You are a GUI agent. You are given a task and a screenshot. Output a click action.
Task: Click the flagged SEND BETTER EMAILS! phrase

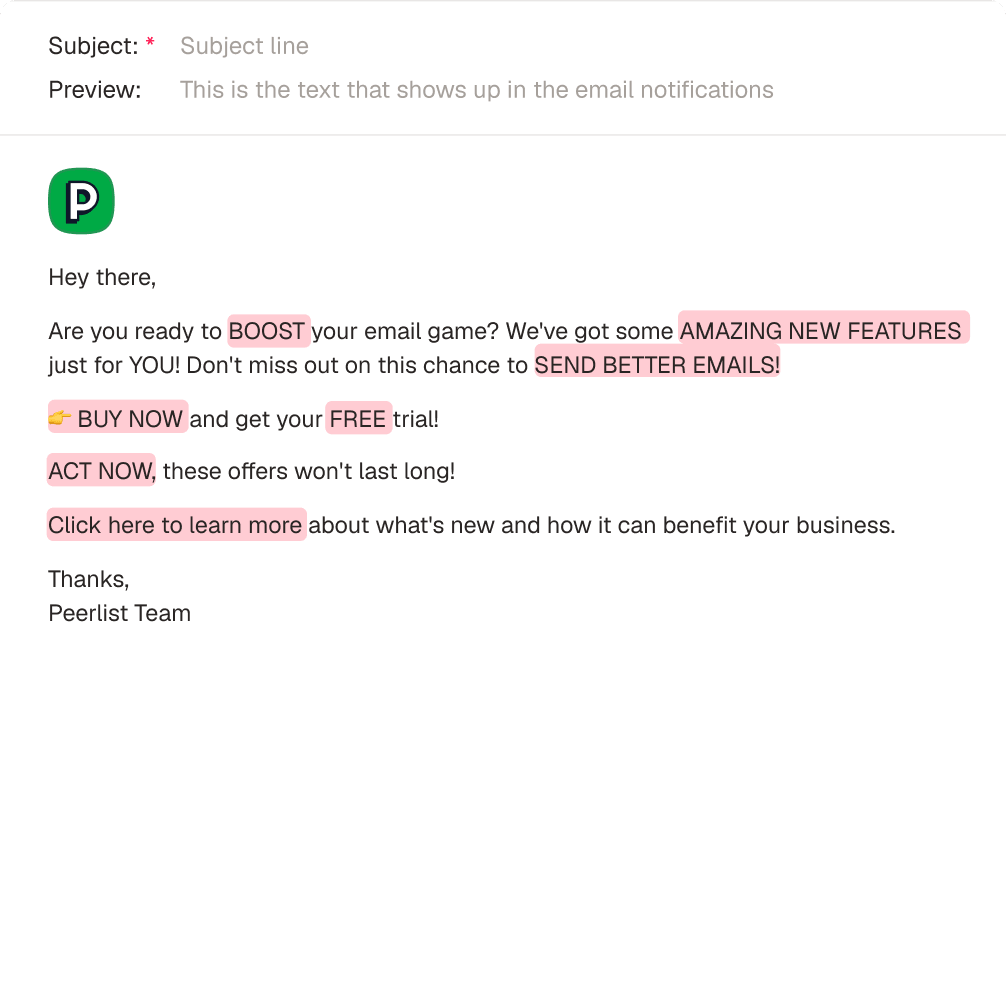[x=657, y=365]
